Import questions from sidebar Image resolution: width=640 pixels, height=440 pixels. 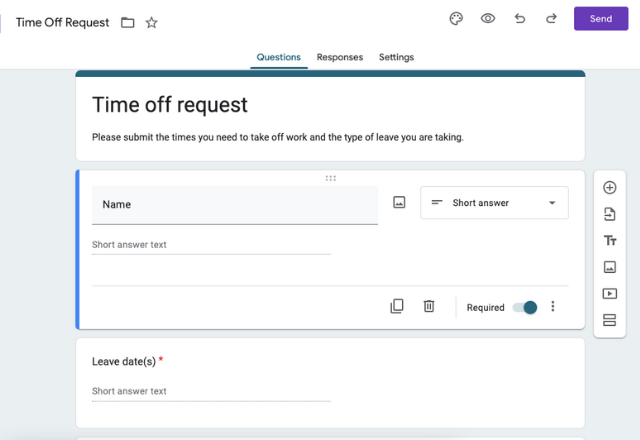point(609,214)
